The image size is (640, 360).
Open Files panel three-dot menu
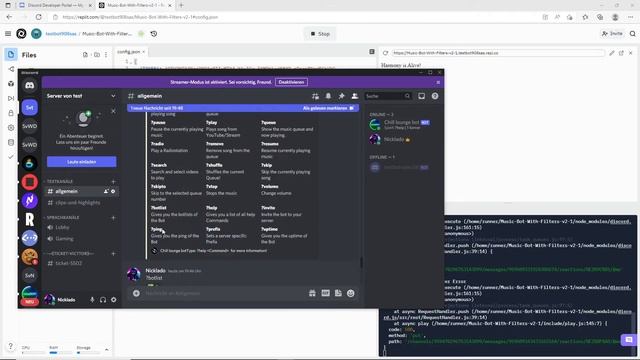pyautogui.click(x=106, y=55)
